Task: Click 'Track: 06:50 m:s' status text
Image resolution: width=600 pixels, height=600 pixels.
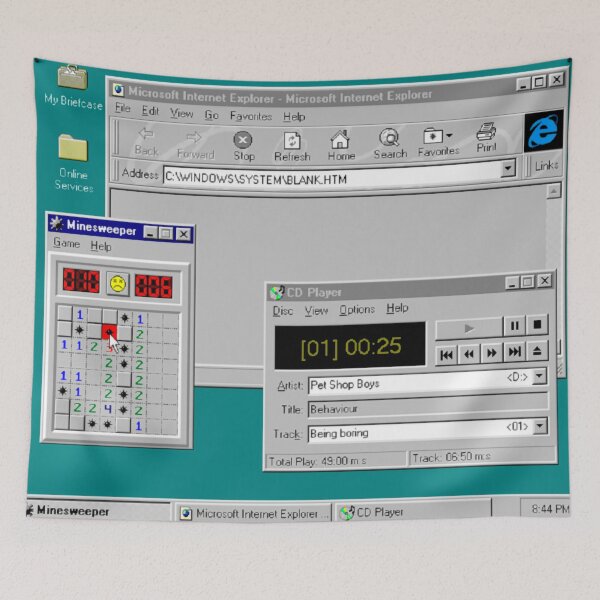Action: pos(452,457)
